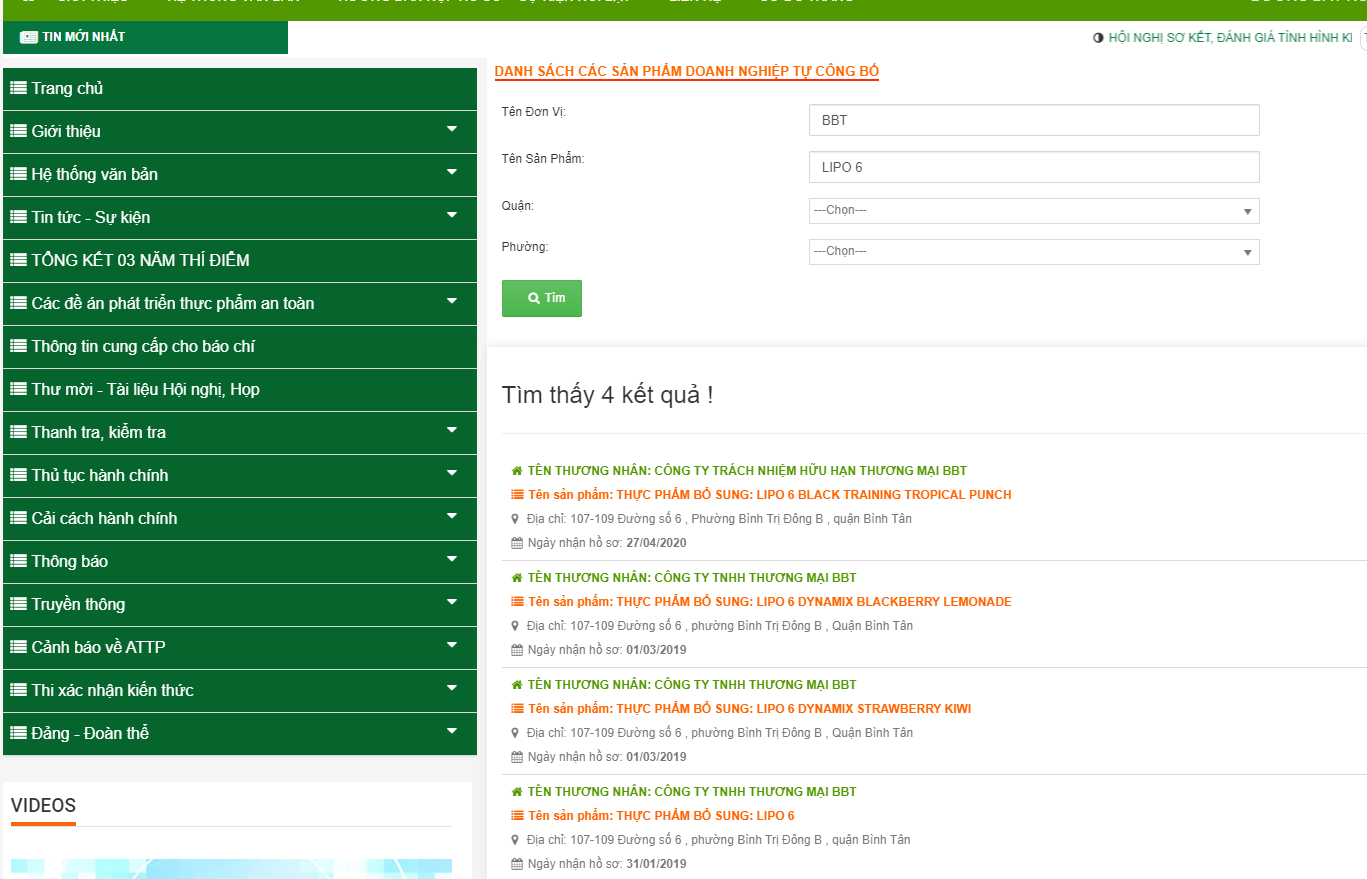Click list icon beside STRAWBERRY KIWI product
The width and height of the screenshot is (1367, 879).
(x=517, y=709)
